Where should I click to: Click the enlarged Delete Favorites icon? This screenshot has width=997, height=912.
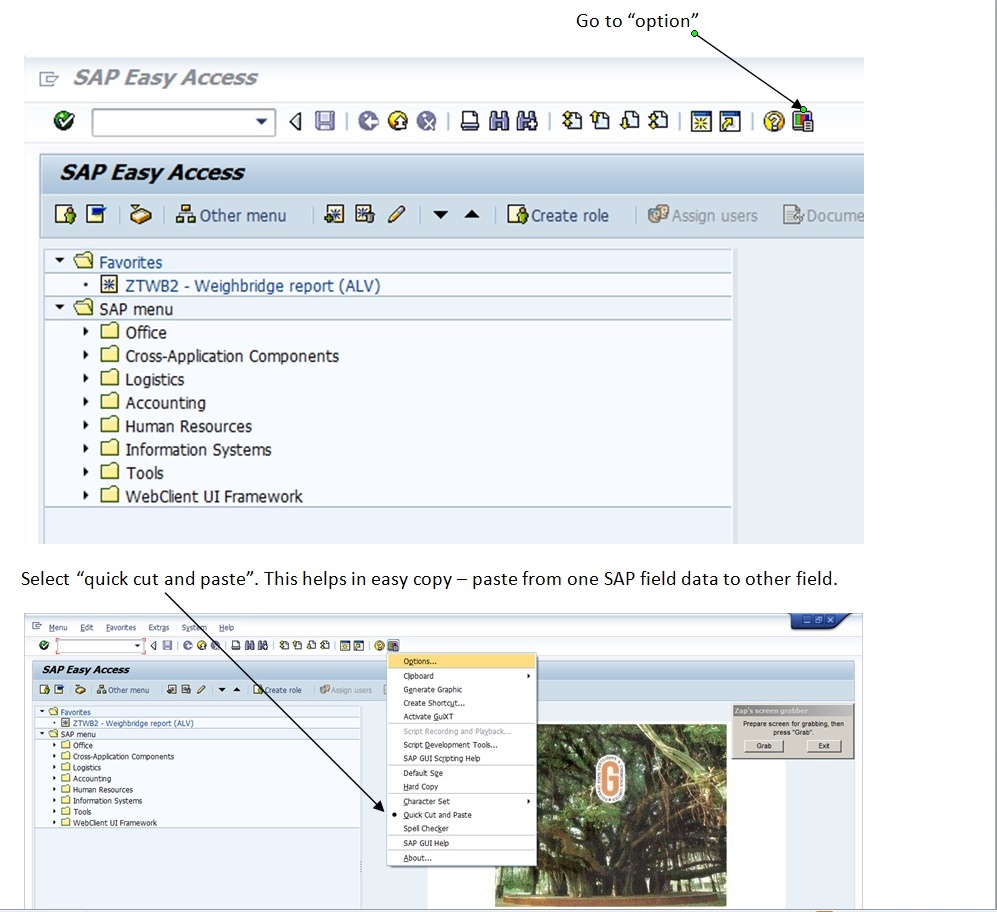[x=365, y=214]
